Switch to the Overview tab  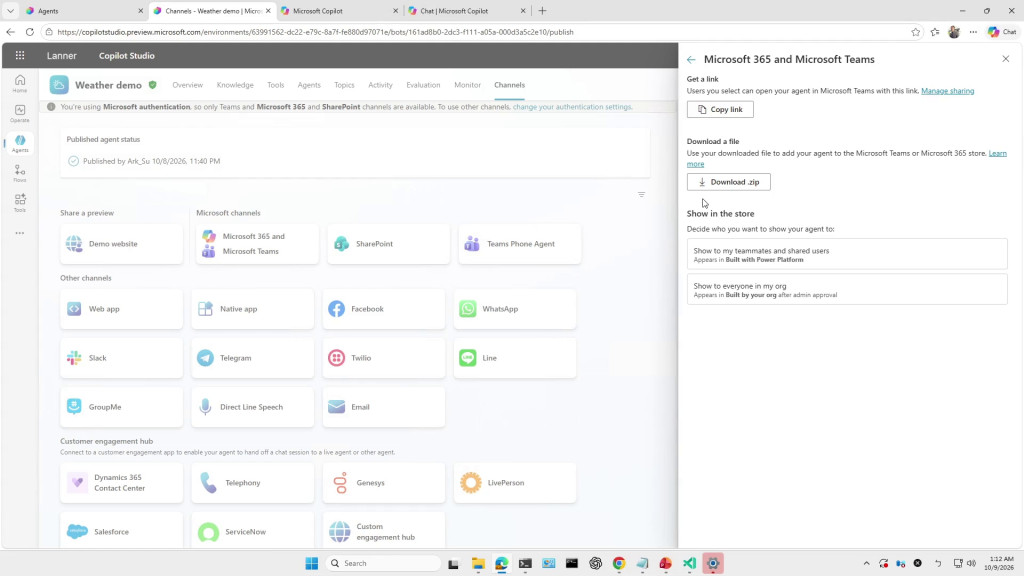click(x=187, y=85)
